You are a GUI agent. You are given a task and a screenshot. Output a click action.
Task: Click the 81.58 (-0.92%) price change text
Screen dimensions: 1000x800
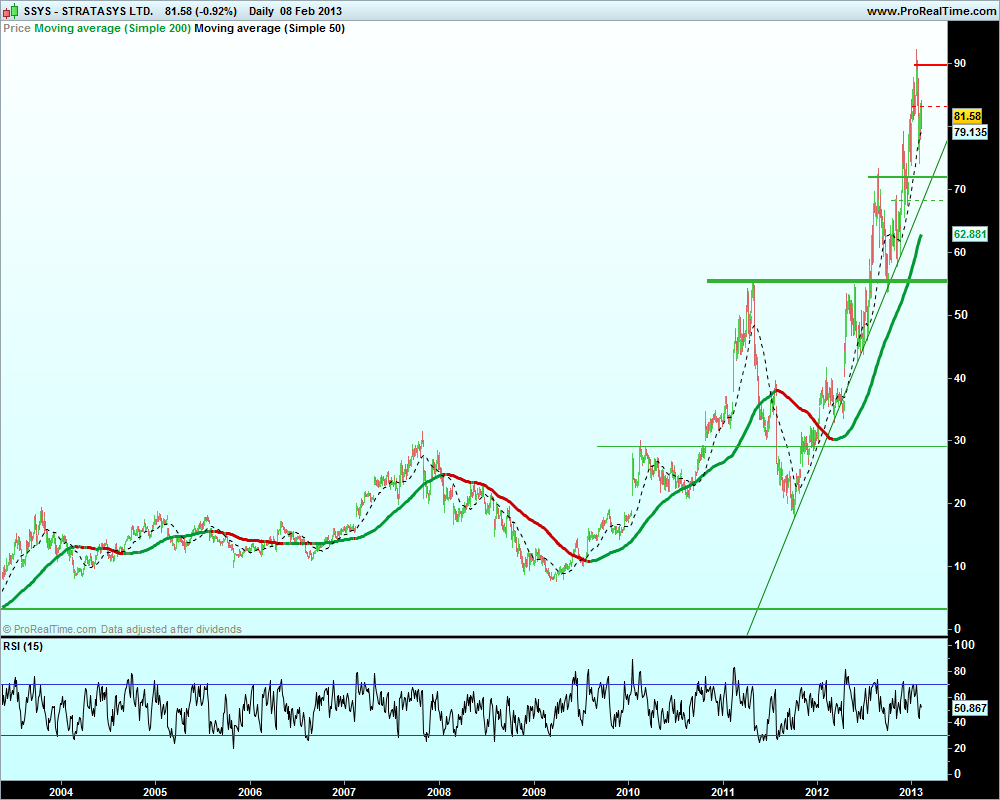(201, 11)
